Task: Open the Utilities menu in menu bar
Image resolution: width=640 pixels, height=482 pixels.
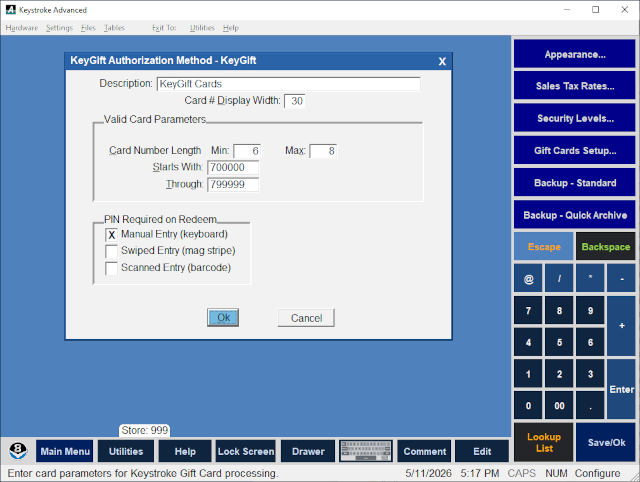Action: (202, 28)
